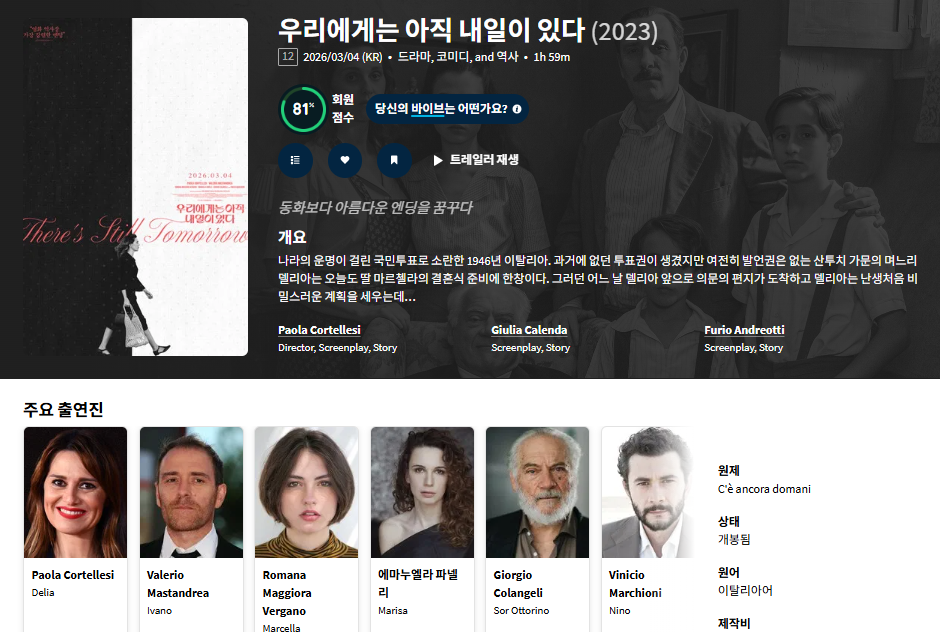Open Vinicio Marchioni's cast name link
The image size is (940, 632).
coord(637,584)
